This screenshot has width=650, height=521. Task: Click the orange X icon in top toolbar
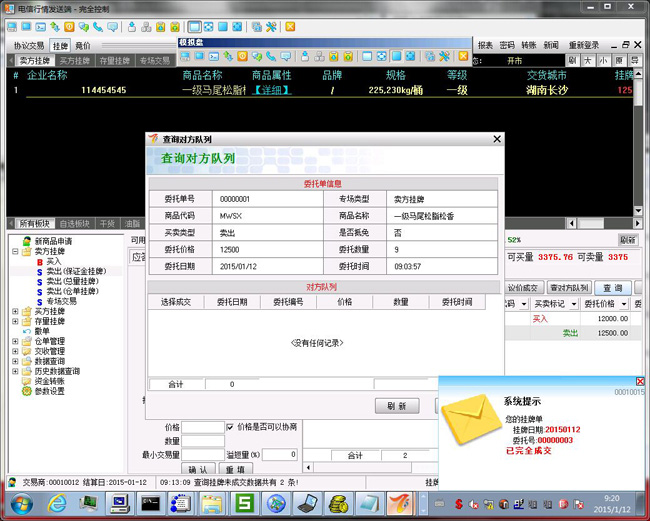coord(290,27)
